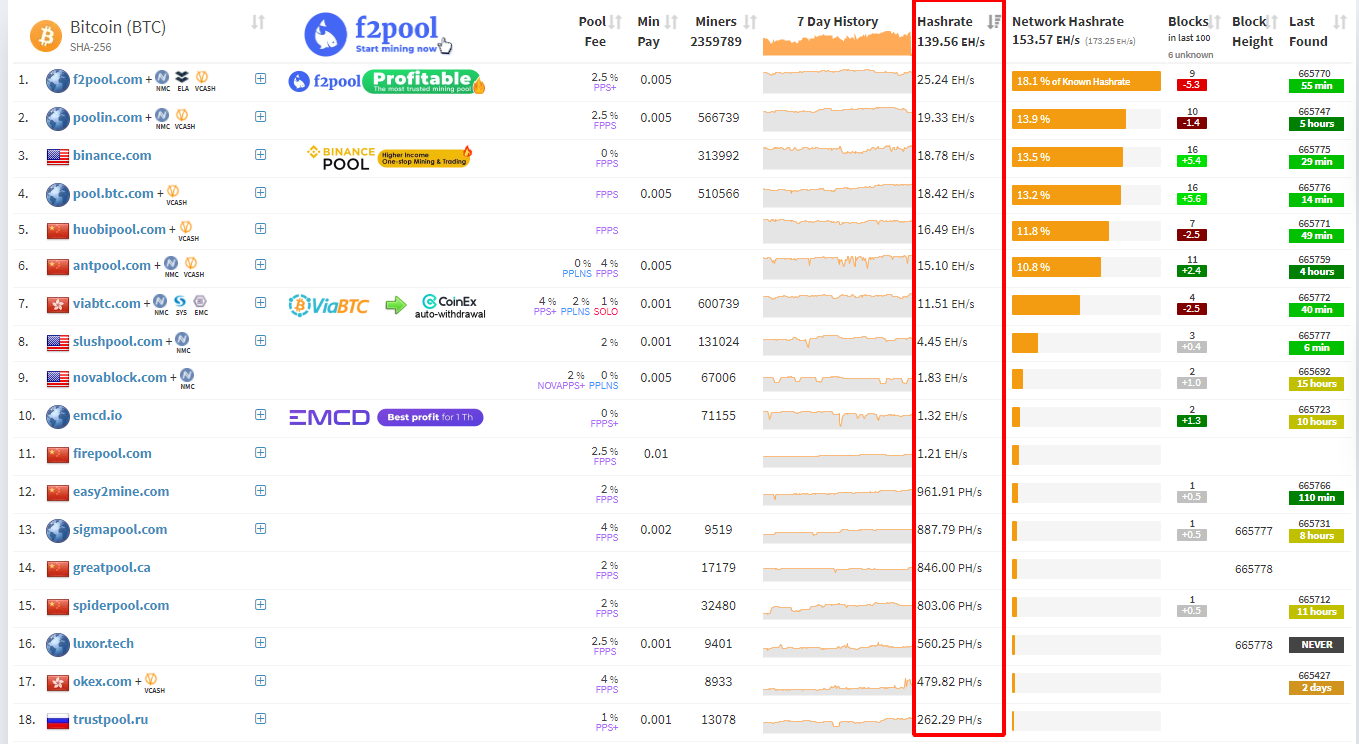The width and height of the screenshot is (1359, 744).
Task: Sort by Min Pay column arrows
Action: [x=672, y=21]
